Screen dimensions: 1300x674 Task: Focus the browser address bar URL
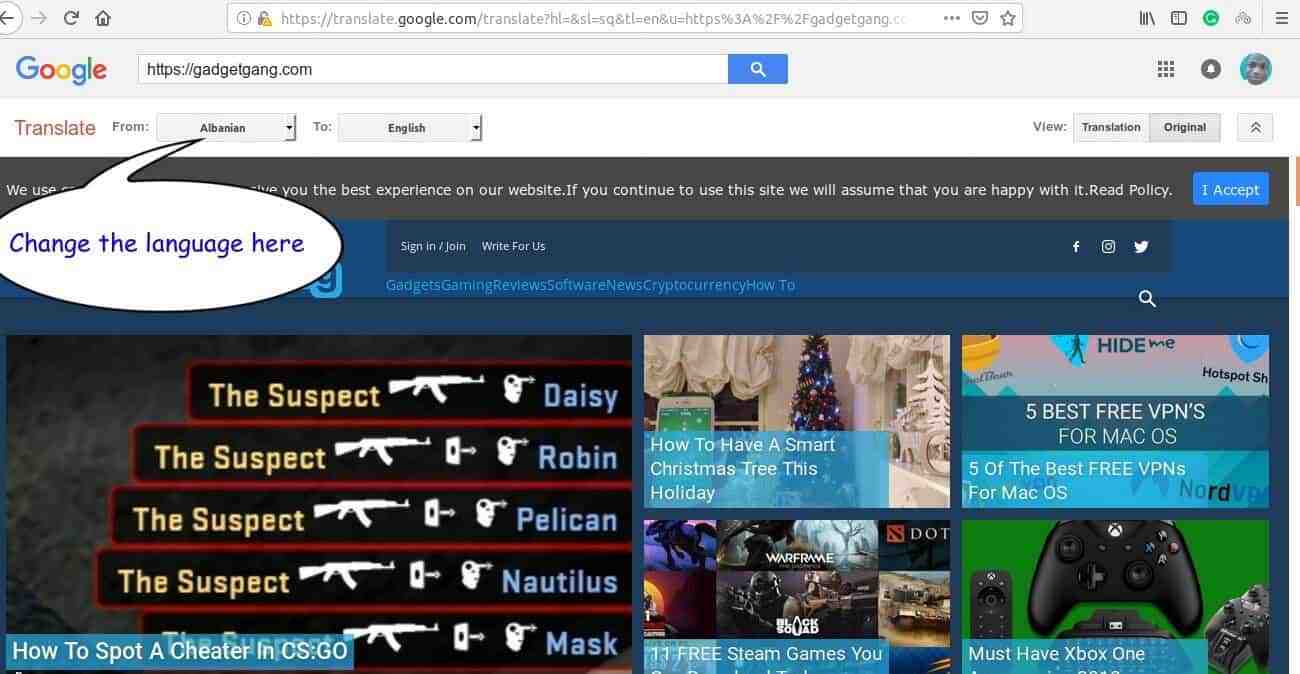pos(594,18)
